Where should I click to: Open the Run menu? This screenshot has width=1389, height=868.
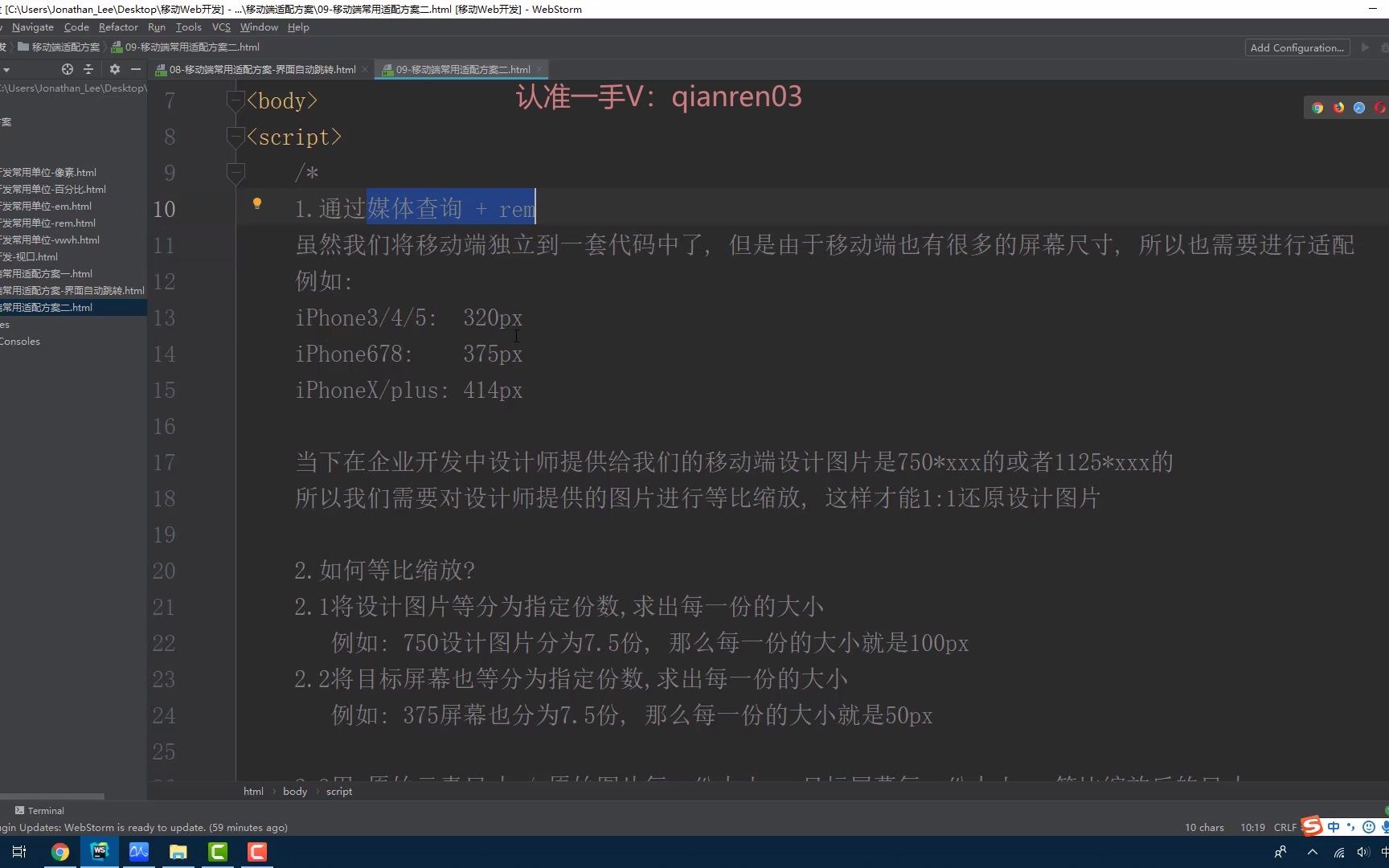(x=157, y=27)
